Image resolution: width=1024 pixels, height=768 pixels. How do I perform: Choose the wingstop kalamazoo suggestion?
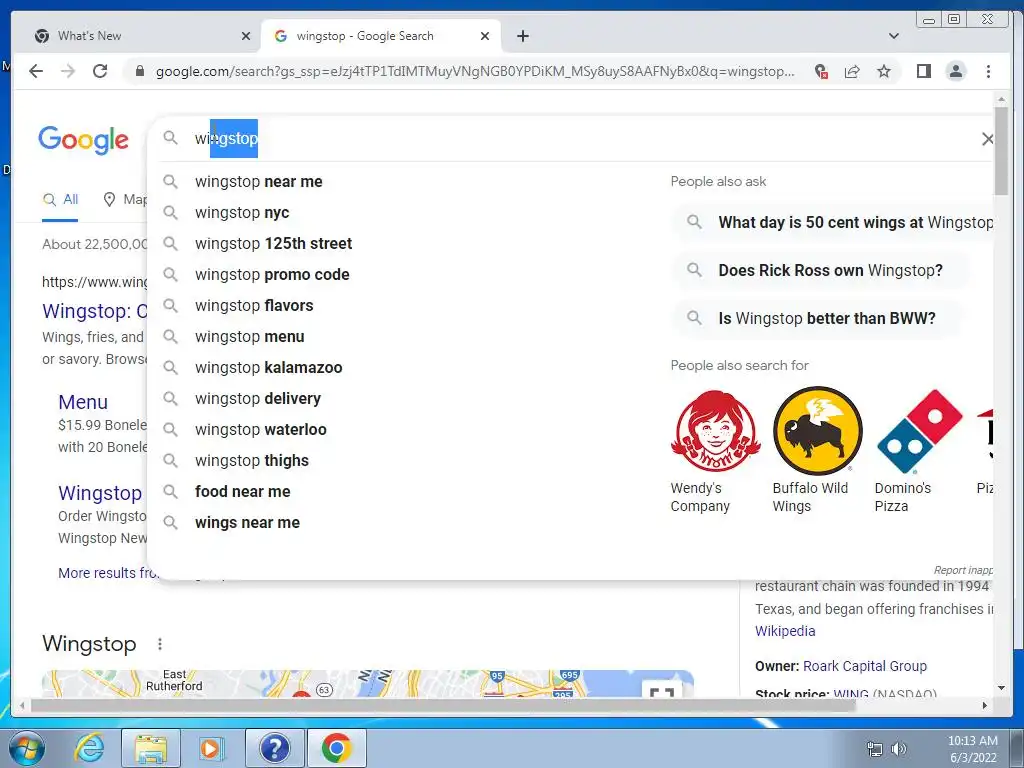pos(268,368)
